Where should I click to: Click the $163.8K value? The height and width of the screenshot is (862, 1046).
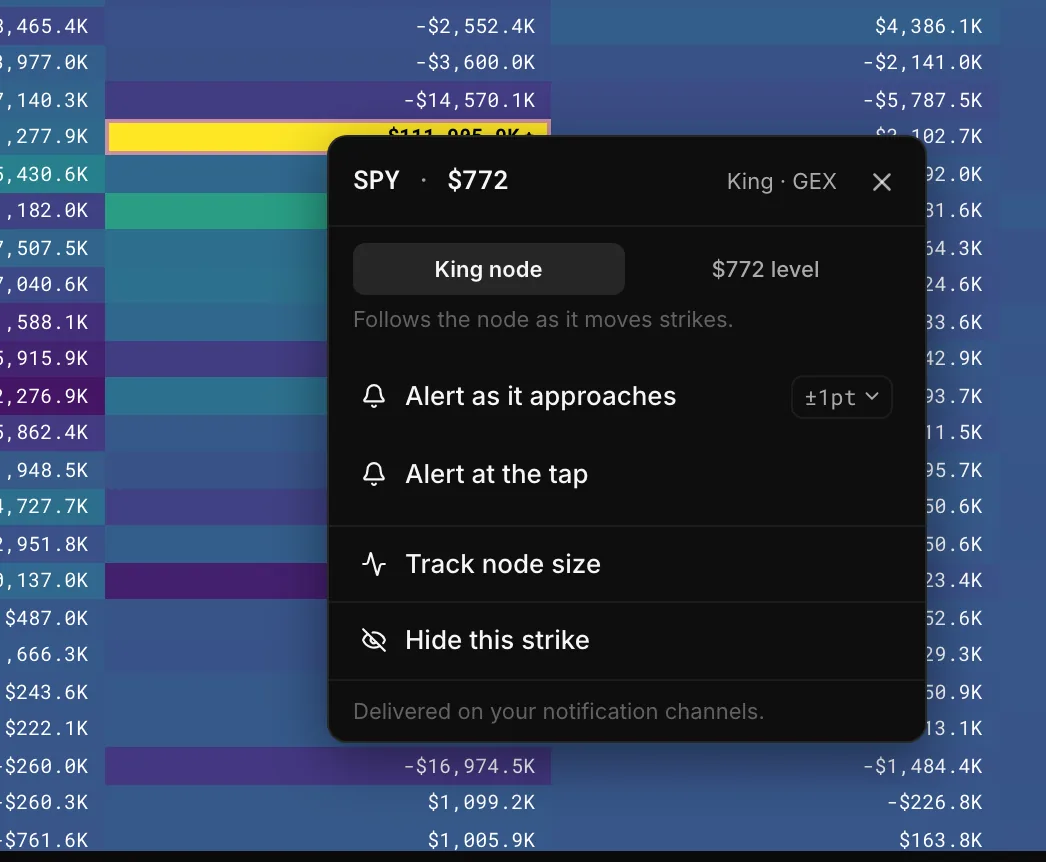(x=940, y=839)
